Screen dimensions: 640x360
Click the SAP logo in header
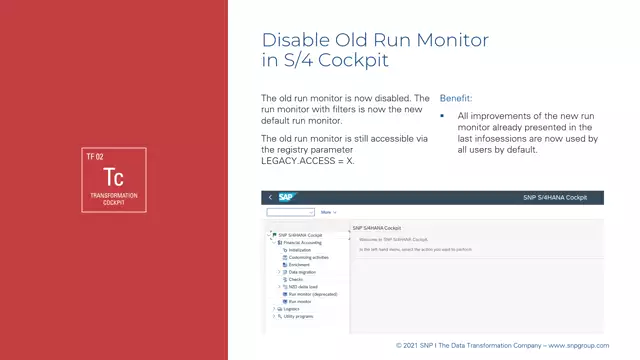[287, 198]
